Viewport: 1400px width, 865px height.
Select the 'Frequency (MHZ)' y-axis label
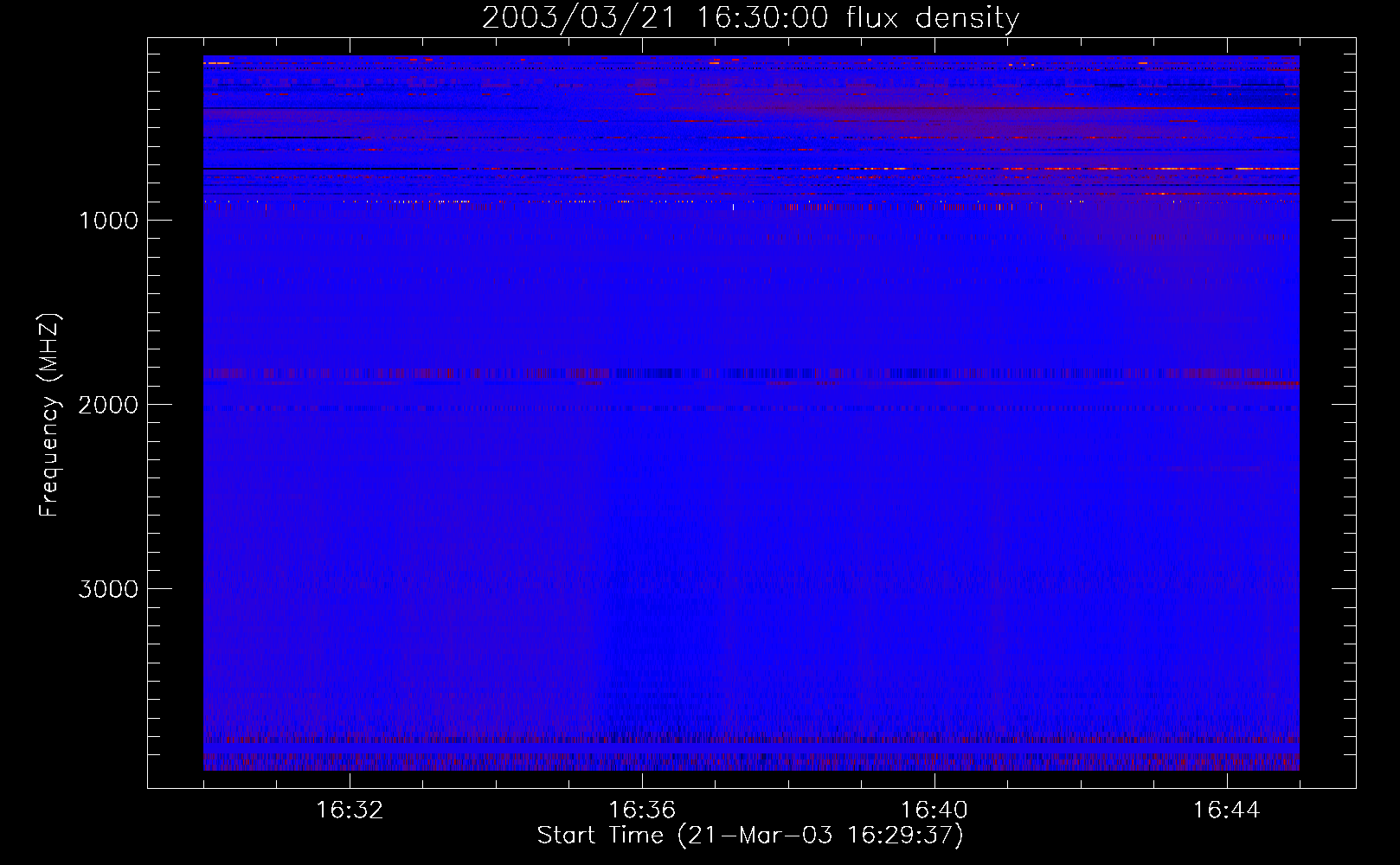click(x=50, y=414)
